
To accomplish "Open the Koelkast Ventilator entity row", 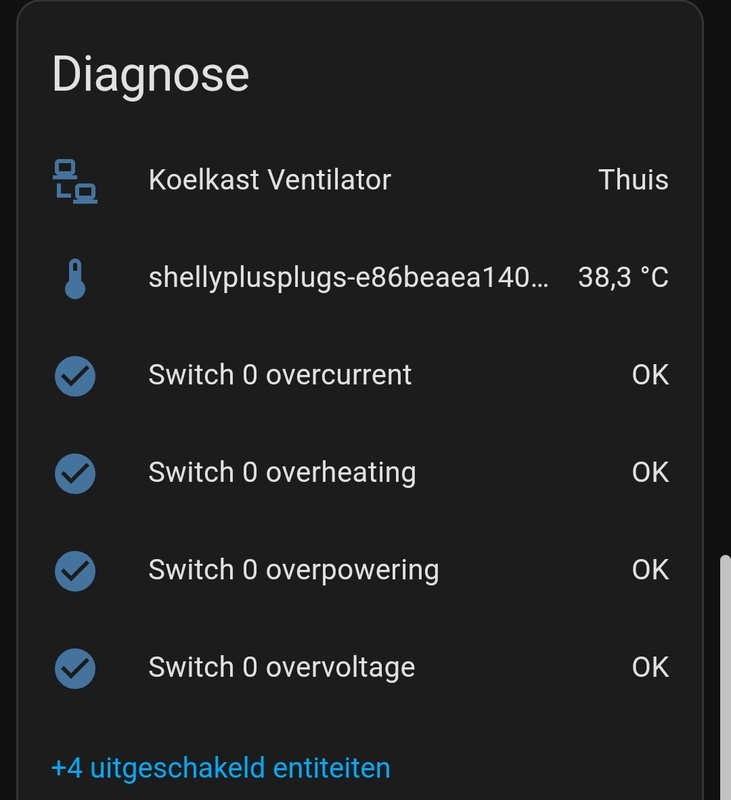I will (x=270, y=181).
